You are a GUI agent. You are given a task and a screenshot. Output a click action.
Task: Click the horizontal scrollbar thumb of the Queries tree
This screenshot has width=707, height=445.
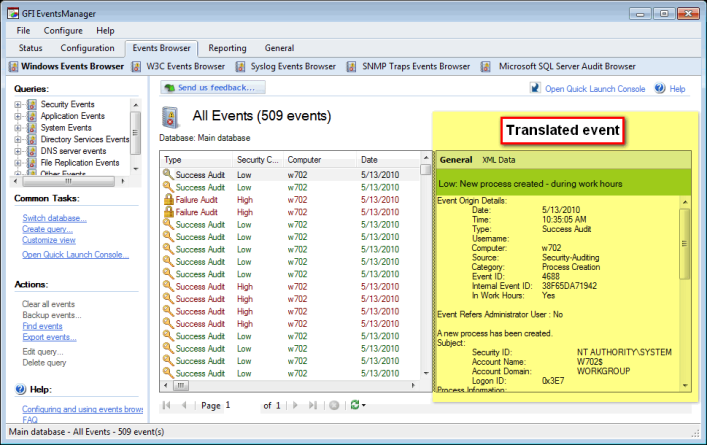click(69, 181)
